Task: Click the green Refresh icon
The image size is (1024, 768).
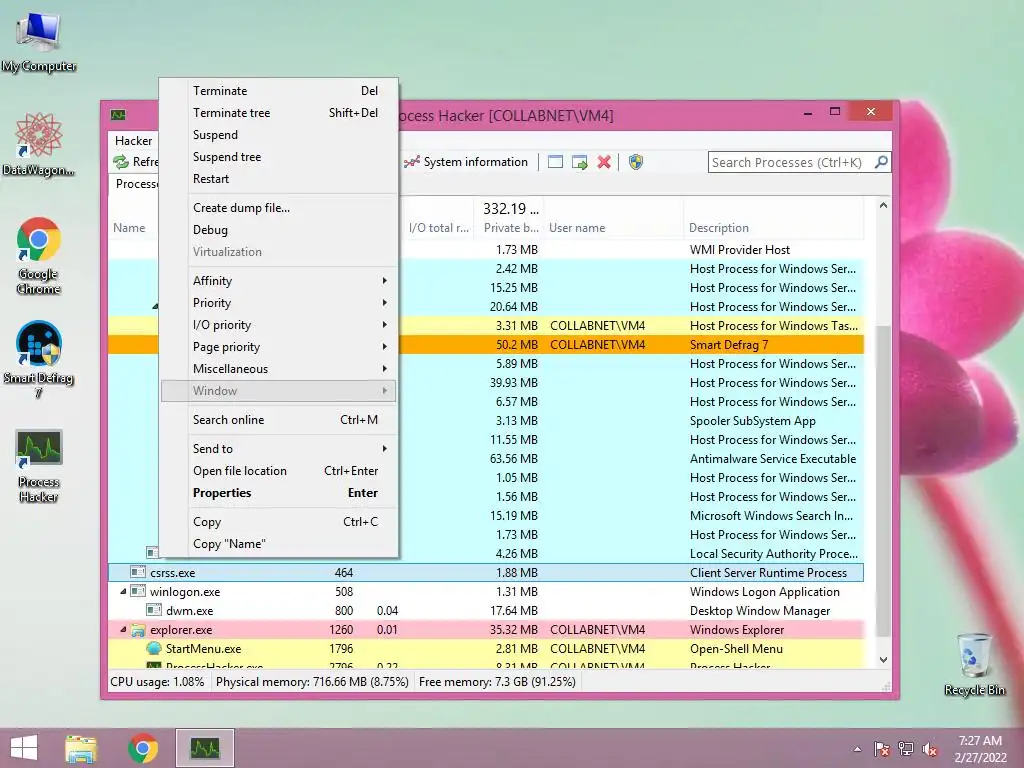Action: tap(121, 162)
